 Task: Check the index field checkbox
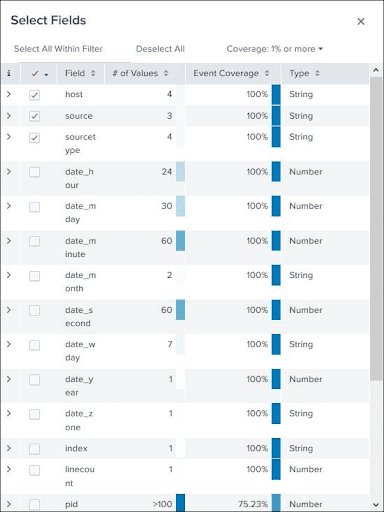34,449
